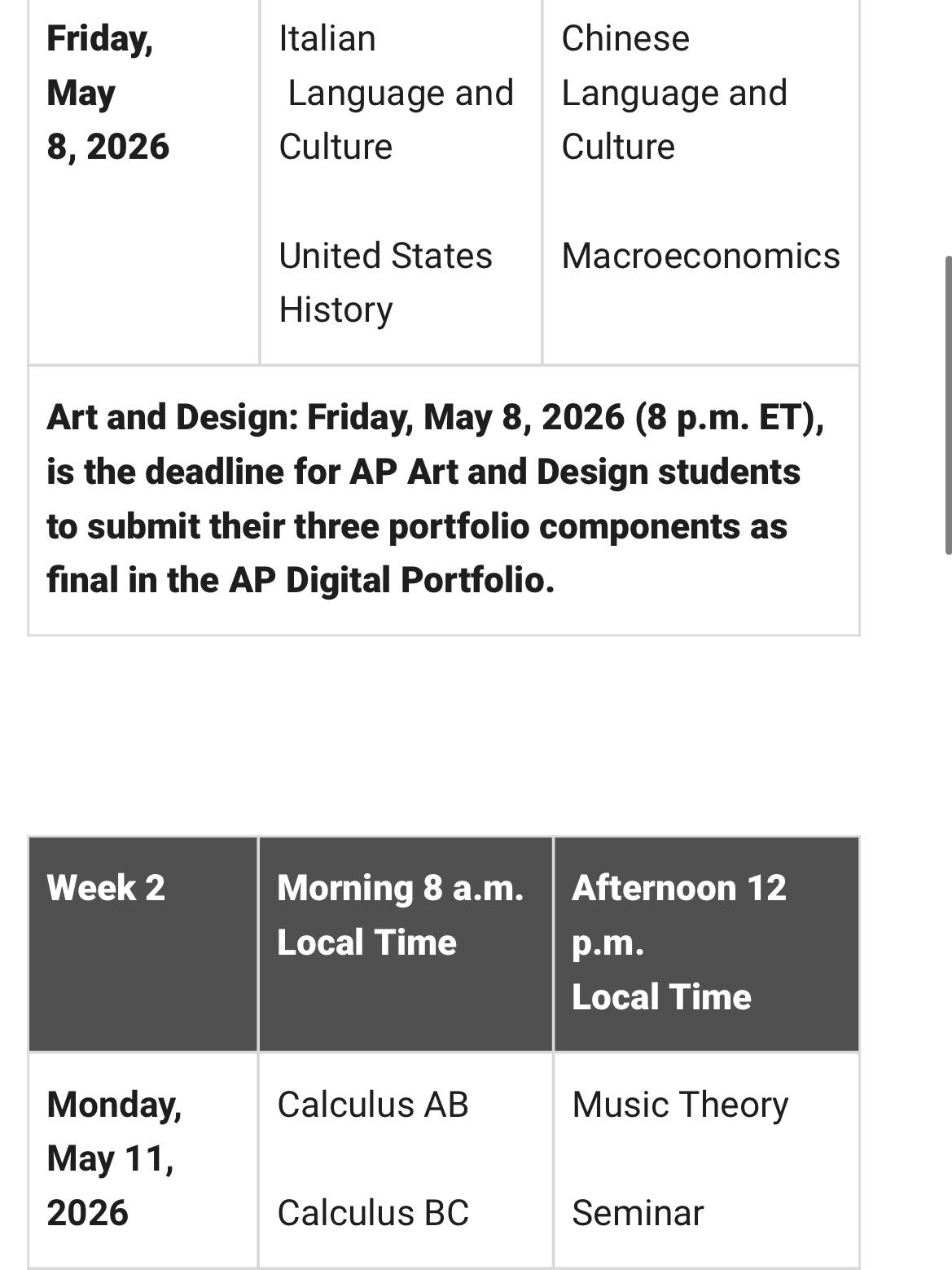The image size is (952, 1270).
Task: Click the page's vertical scrollbar thumb
Action: tap(947, 406)
